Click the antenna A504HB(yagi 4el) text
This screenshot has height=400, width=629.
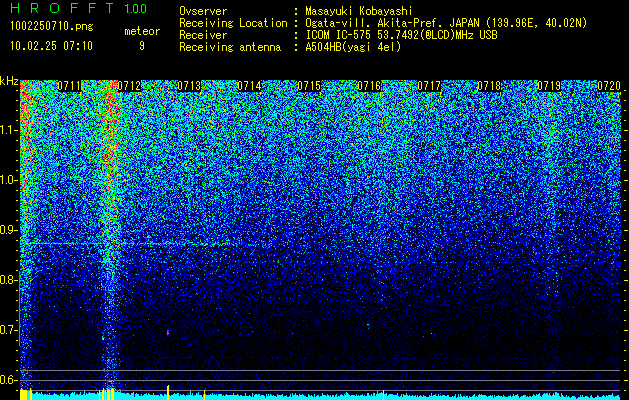tap(353, 47)
